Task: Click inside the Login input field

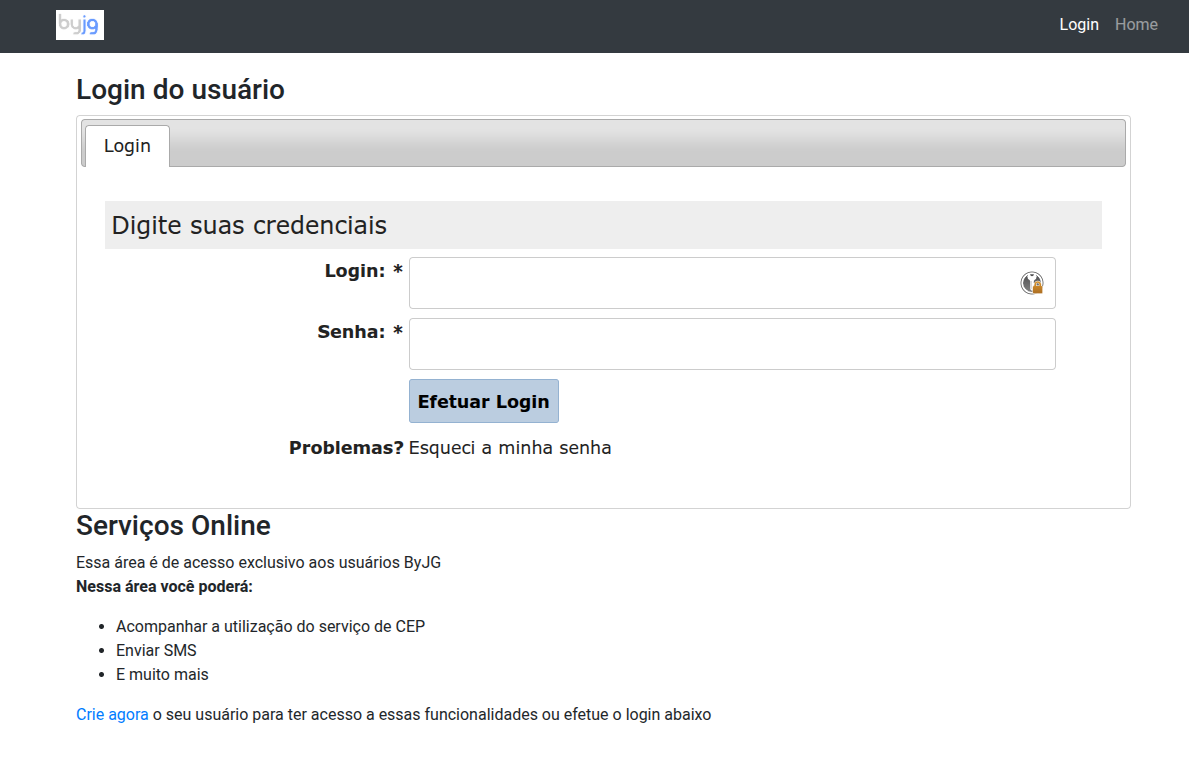Action: pos(700,283)
